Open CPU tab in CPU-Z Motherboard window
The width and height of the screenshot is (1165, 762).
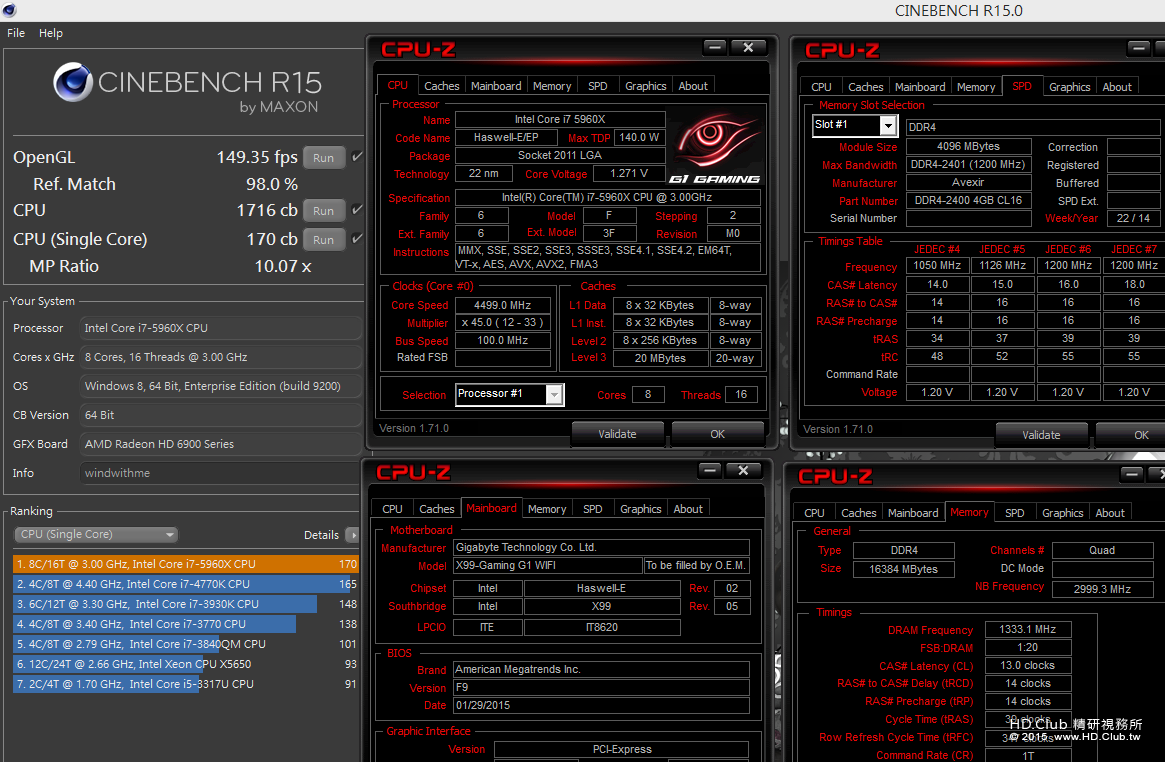[392, 509]
